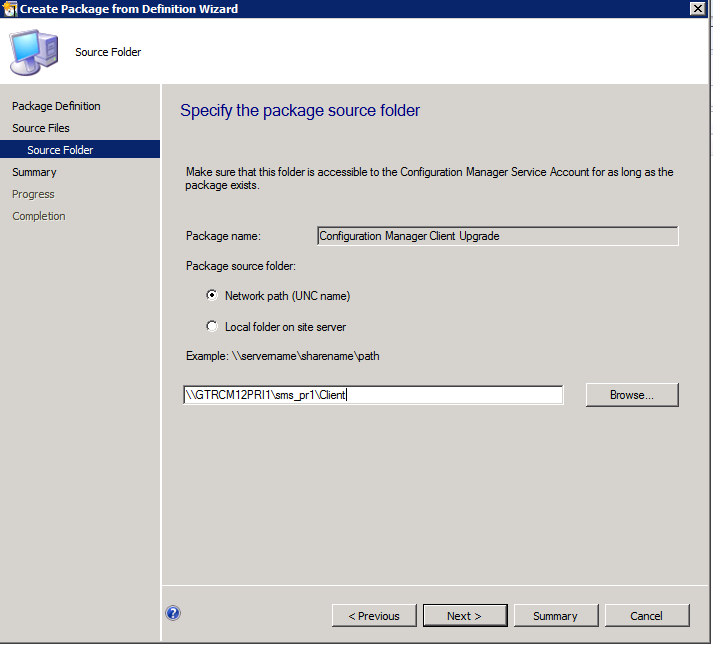This screenshot has height=645, width=713.
Task: Click the computer icon in the header
Action: (34, 52)
